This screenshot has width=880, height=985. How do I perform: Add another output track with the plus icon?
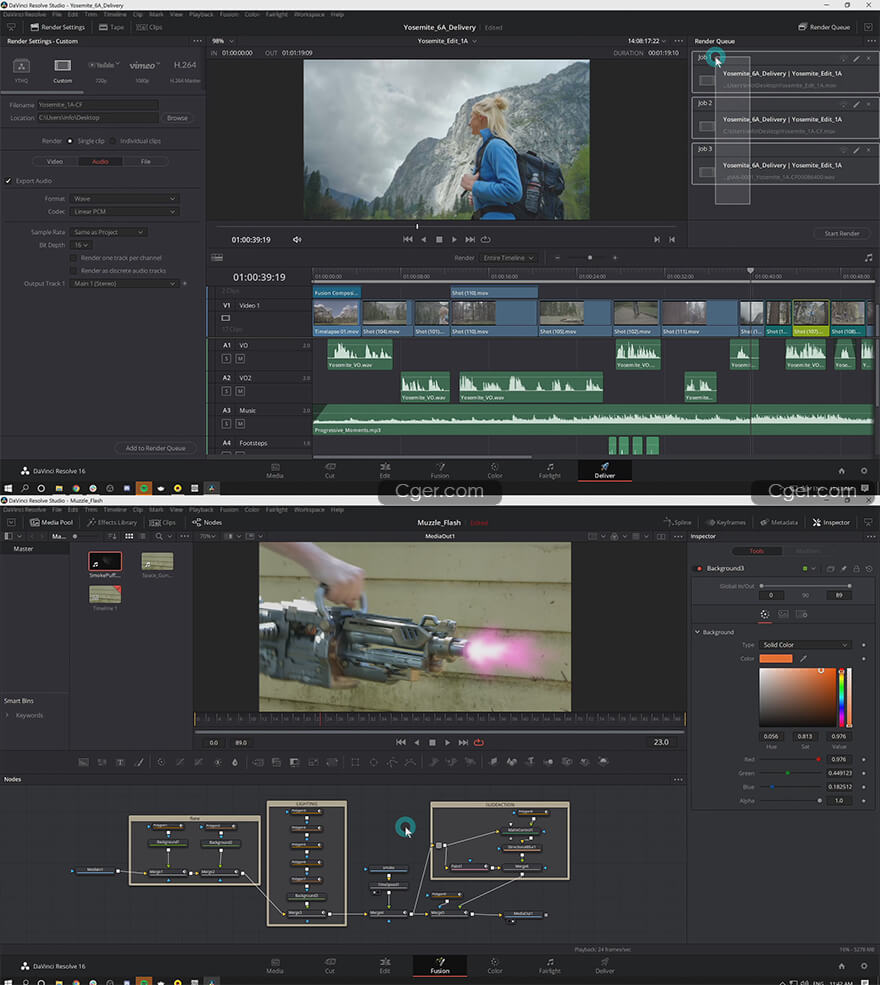point(185,283)
